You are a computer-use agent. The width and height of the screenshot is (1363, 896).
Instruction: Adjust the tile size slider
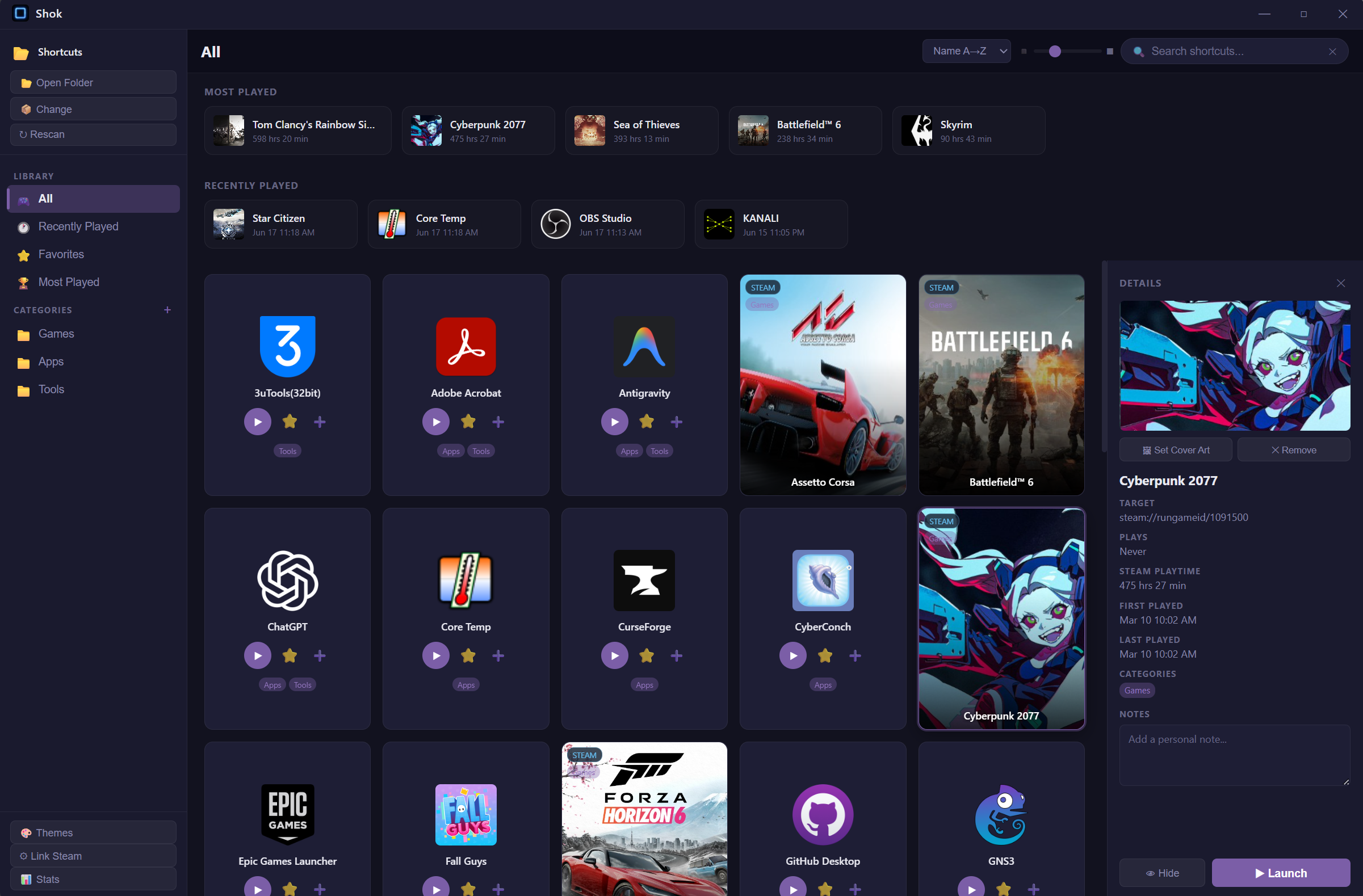pyautogui.click(x=1055, y=52)
